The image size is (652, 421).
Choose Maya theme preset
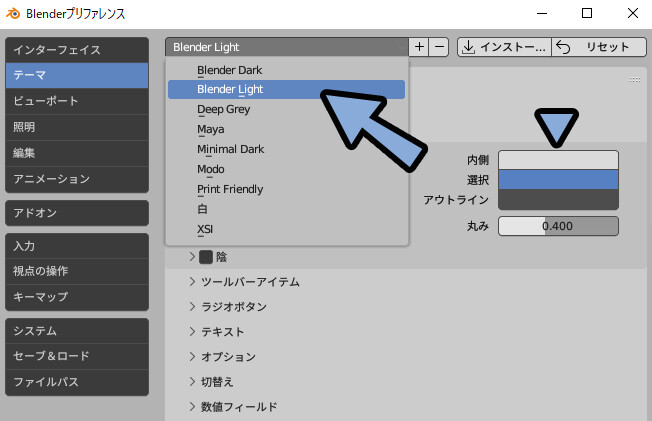286,129
